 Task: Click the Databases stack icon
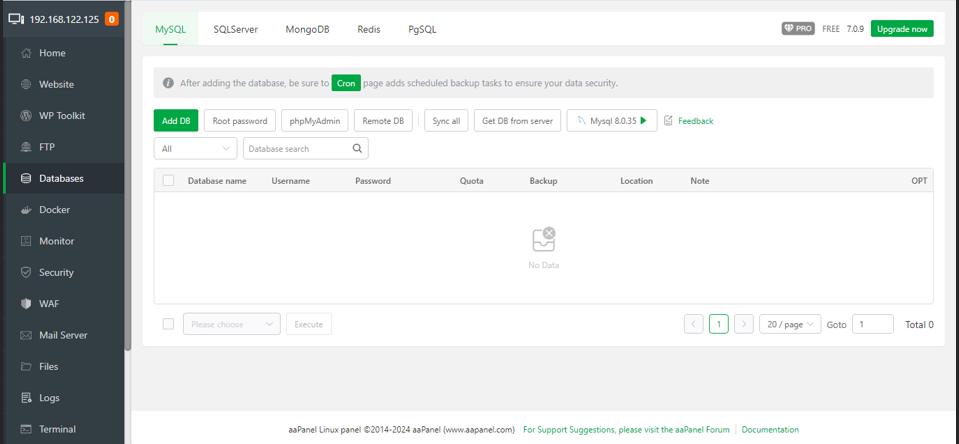26,179
